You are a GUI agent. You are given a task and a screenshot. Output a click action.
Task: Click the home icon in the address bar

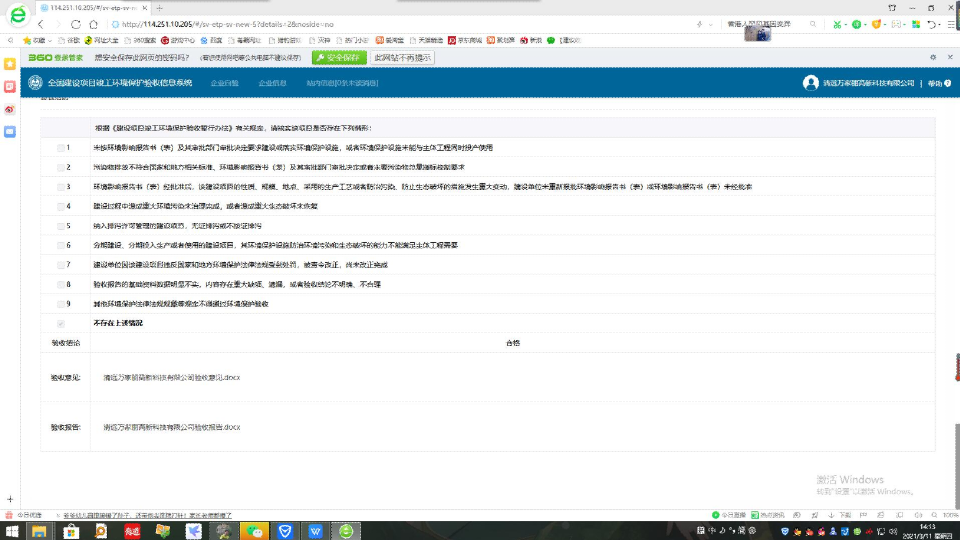(x=93, y=23)
